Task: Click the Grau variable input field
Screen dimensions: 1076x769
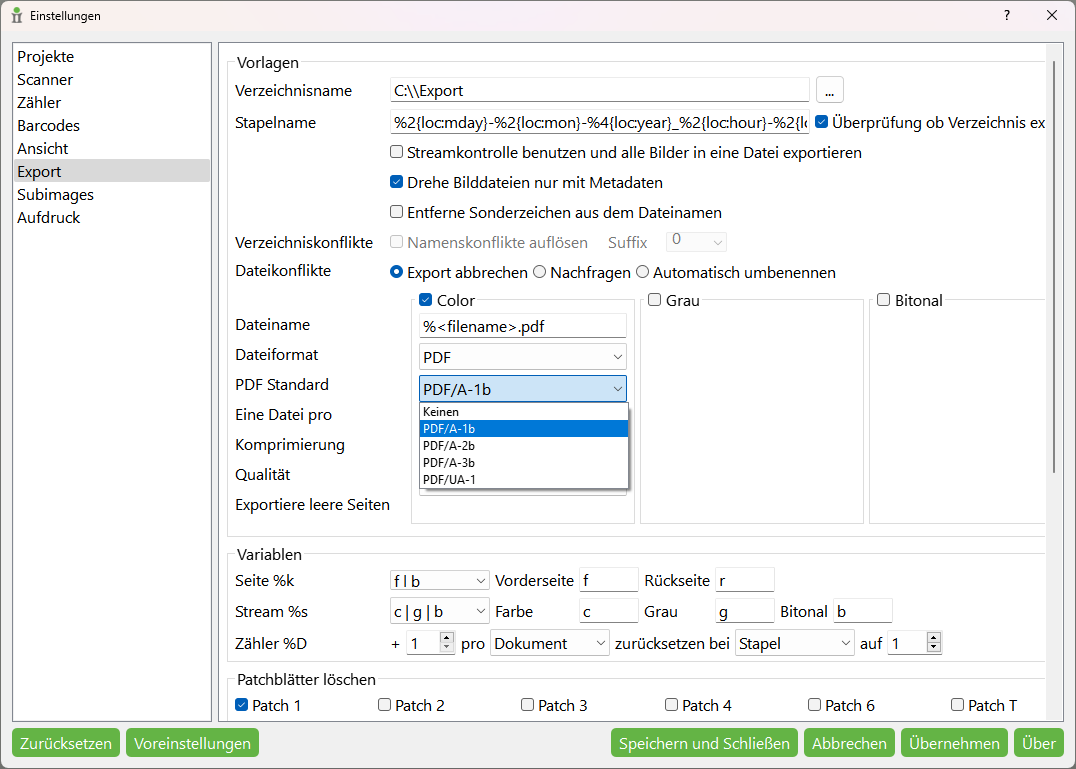Action: click(x=745, y=611)
